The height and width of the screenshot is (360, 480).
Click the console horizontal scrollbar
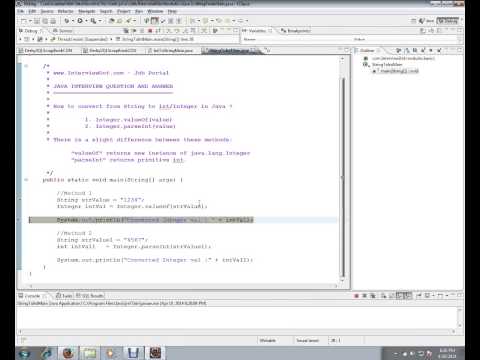tap(237, 332)
